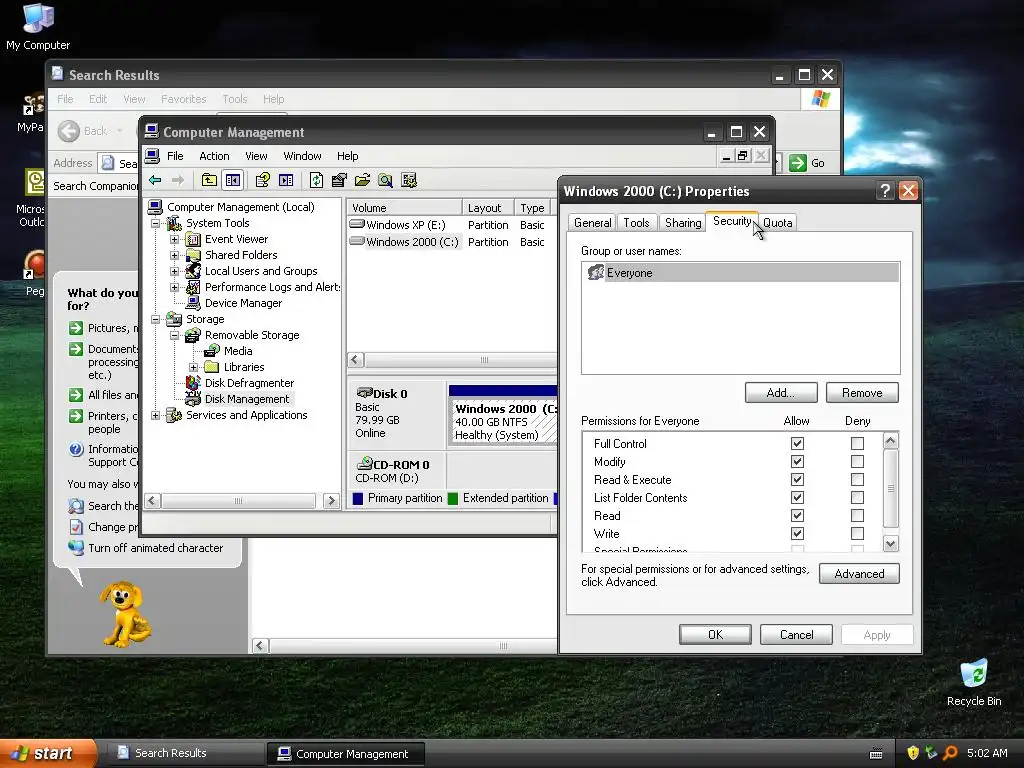This screenshot has width=1024, height=768.
Task: Click the open folder toolbar icon
Action: (362, 180)
